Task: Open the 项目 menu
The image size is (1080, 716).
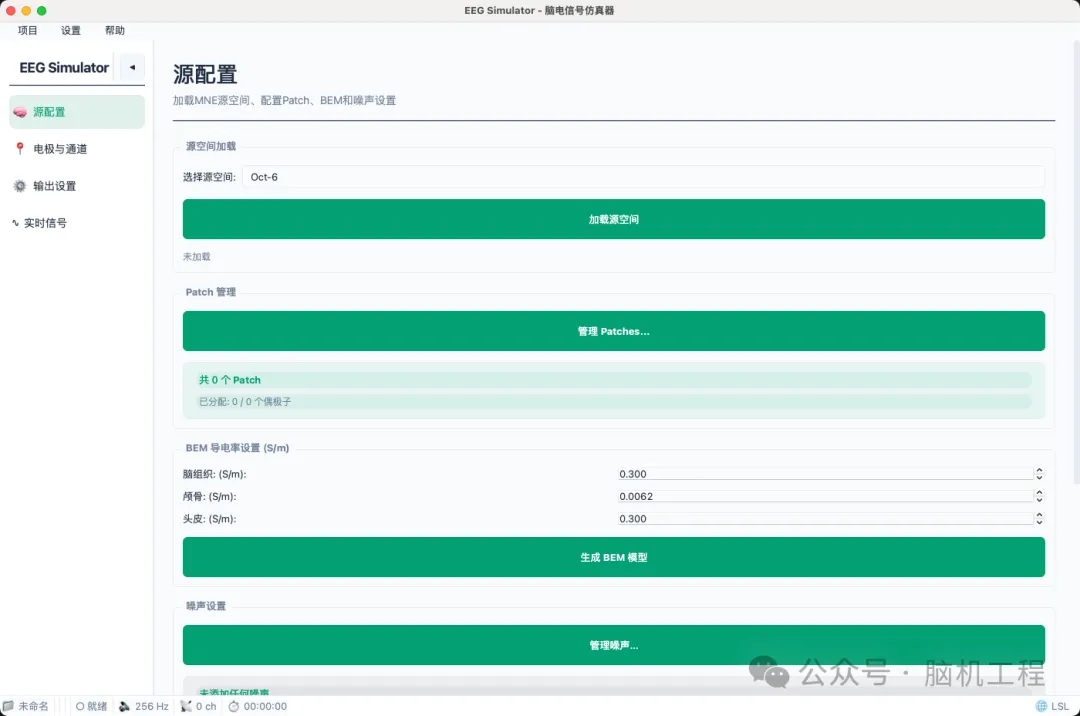Action: (28, 30)
